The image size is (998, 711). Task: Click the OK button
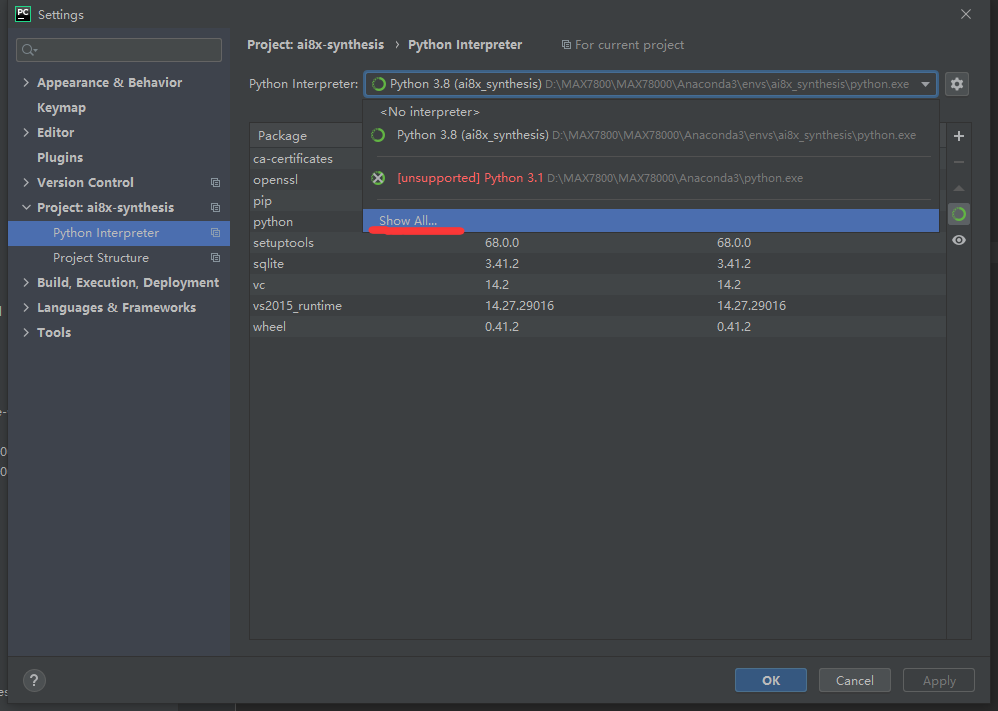click(771, 680)
